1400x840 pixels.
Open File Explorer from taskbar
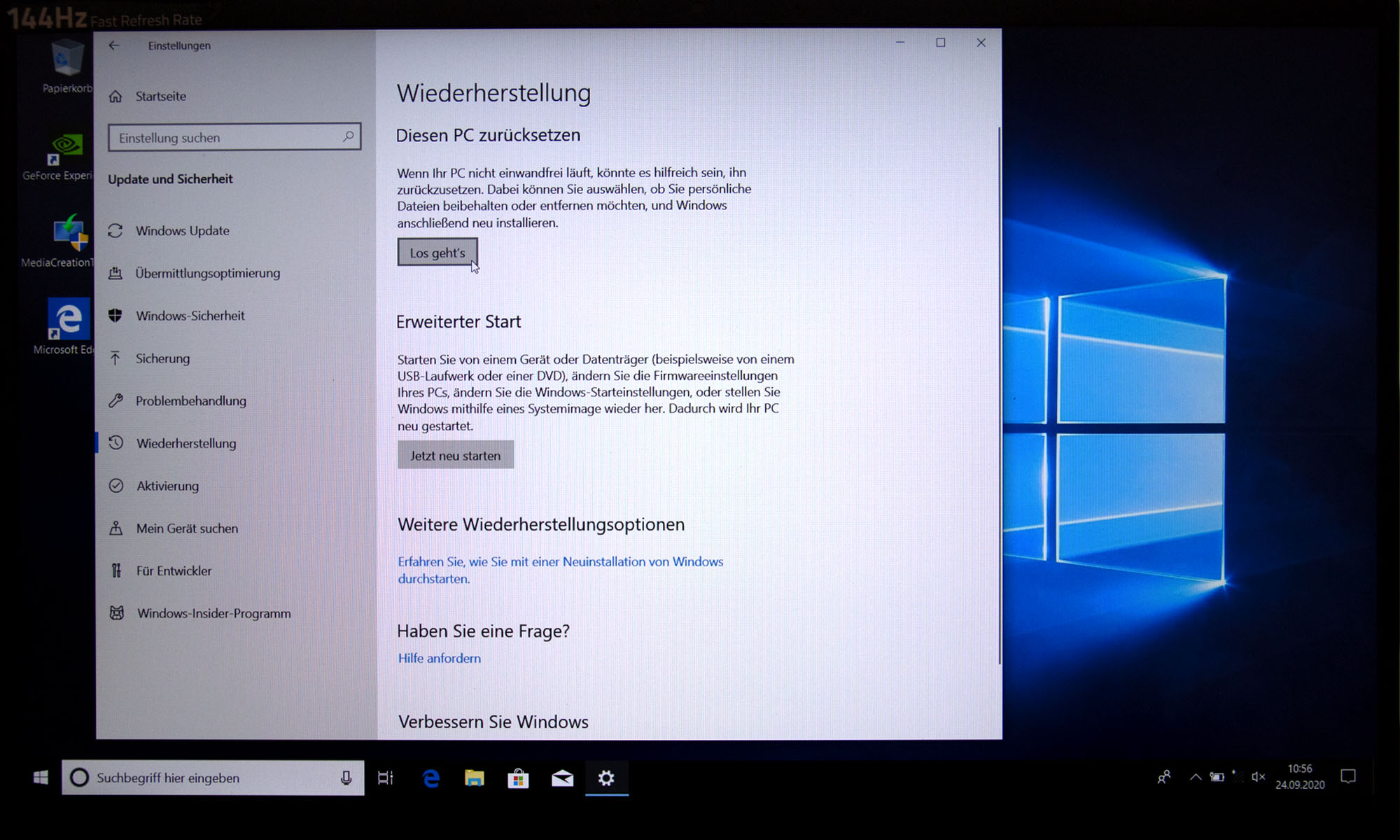[x=475, y=778]
